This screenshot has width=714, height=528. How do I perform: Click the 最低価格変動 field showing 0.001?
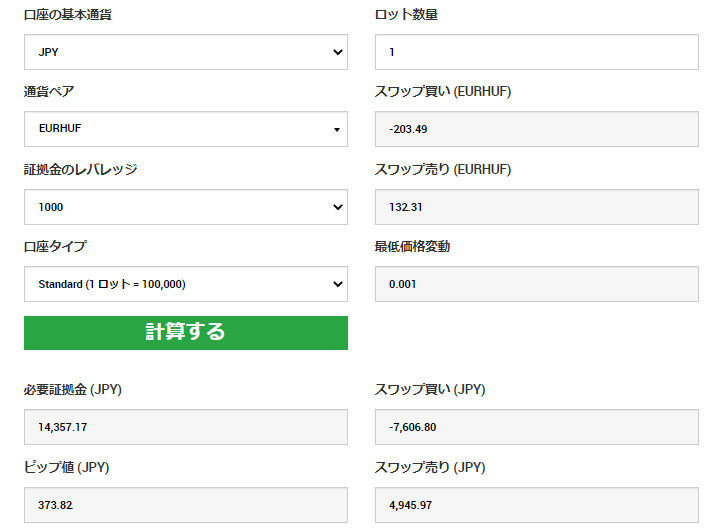coord(537,284)
